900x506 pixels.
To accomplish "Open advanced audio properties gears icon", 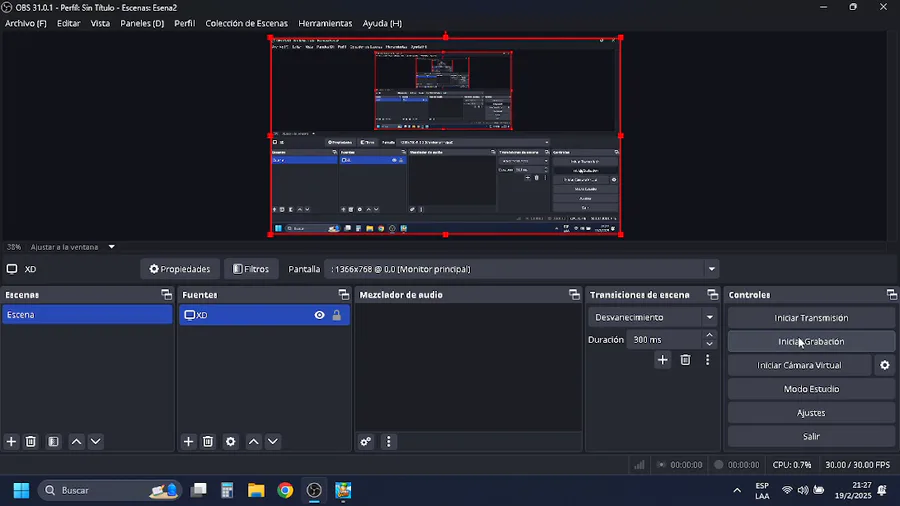I will [366, 441].
